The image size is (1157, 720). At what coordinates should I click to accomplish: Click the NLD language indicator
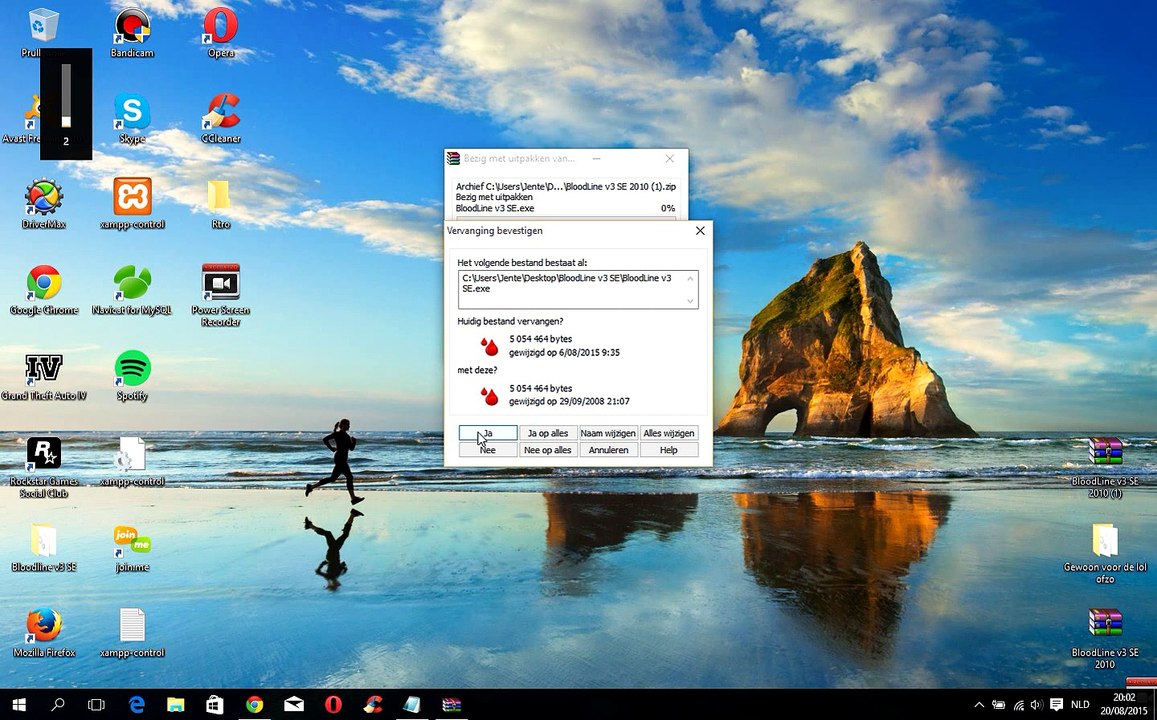coord(1080,705)
